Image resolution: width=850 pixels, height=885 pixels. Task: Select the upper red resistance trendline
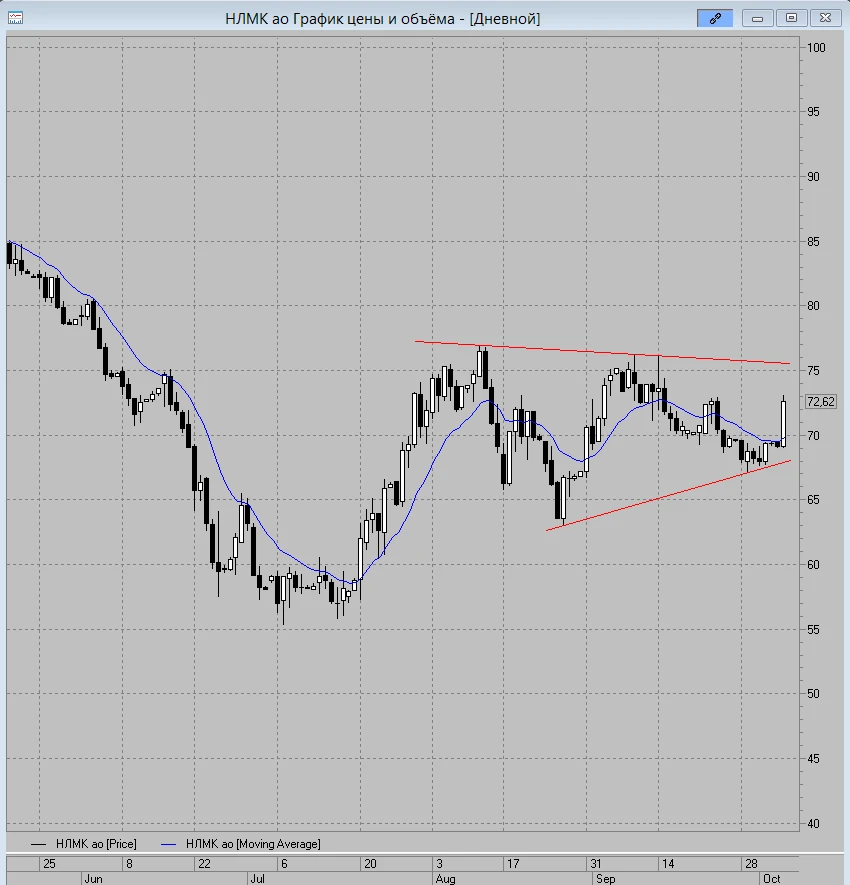pos(602,352)
